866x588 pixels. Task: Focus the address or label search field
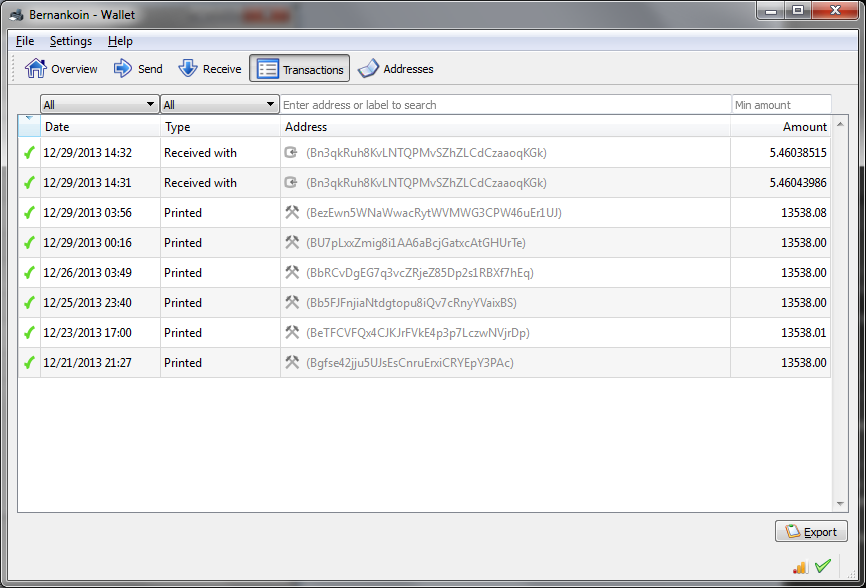505,104
